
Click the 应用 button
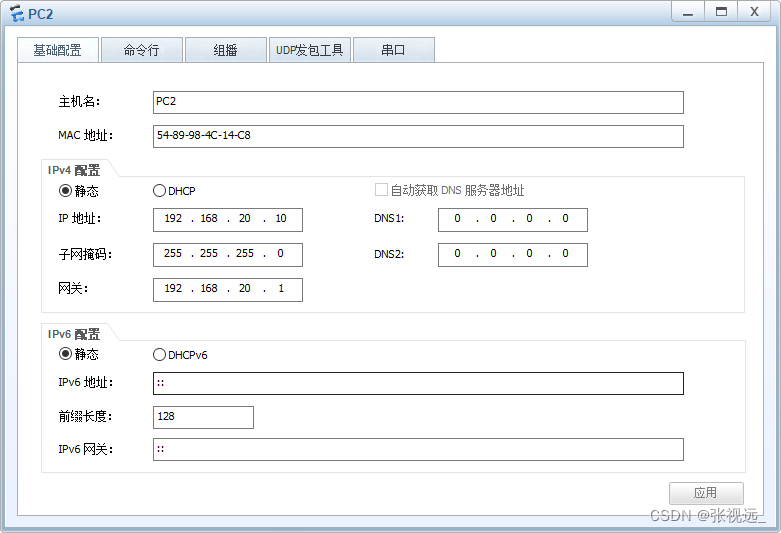(x=706, y=493)
